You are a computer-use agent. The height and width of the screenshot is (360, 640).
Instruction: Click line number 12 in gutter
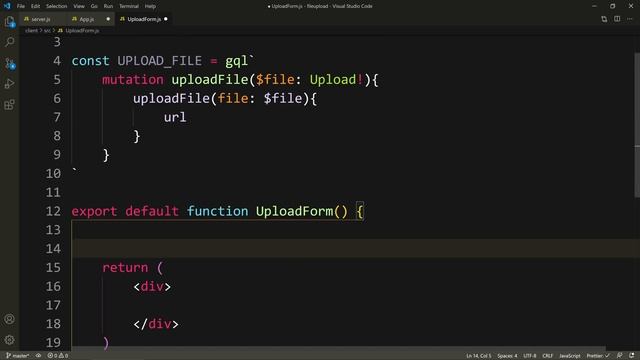pyautogui.click(x=53, y=211)
